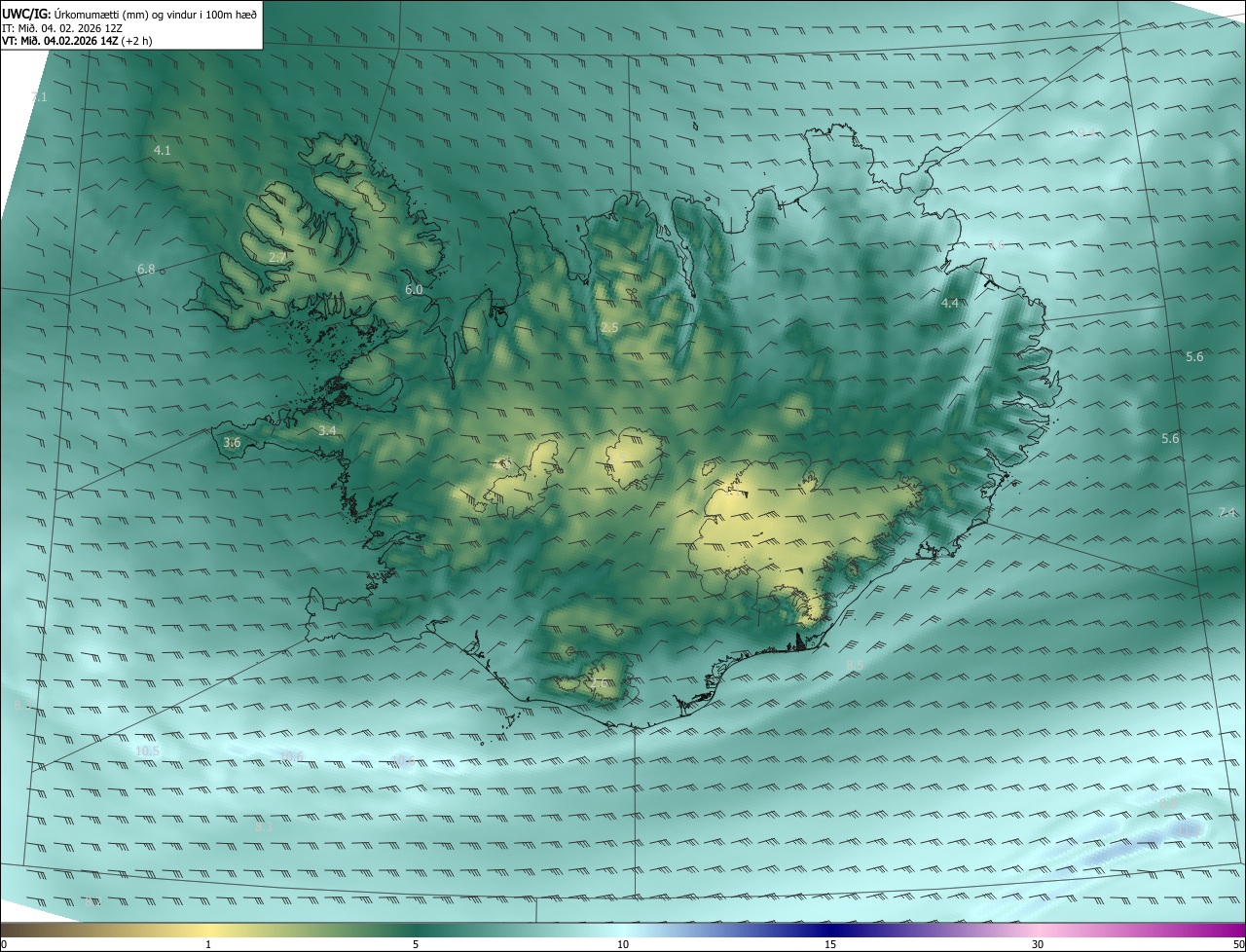
Task: Click the 3.6 value on the map
Action: [x=232, y=442]
